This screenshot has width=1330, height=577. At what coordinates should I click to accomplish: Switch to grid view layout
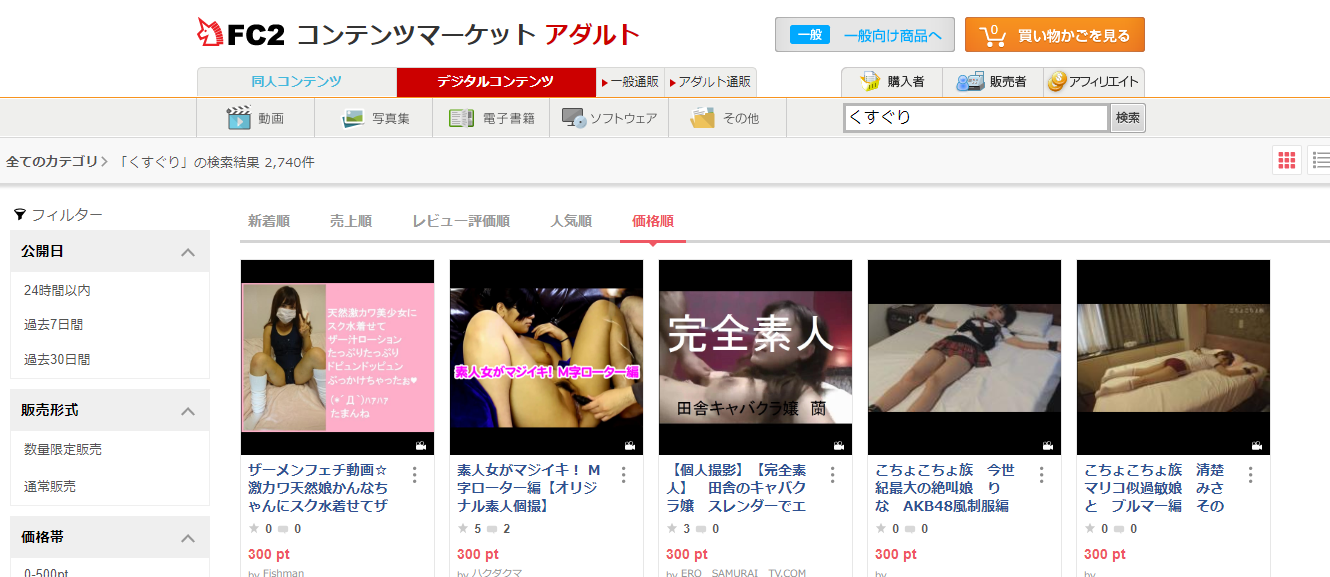click(1287, 159)
